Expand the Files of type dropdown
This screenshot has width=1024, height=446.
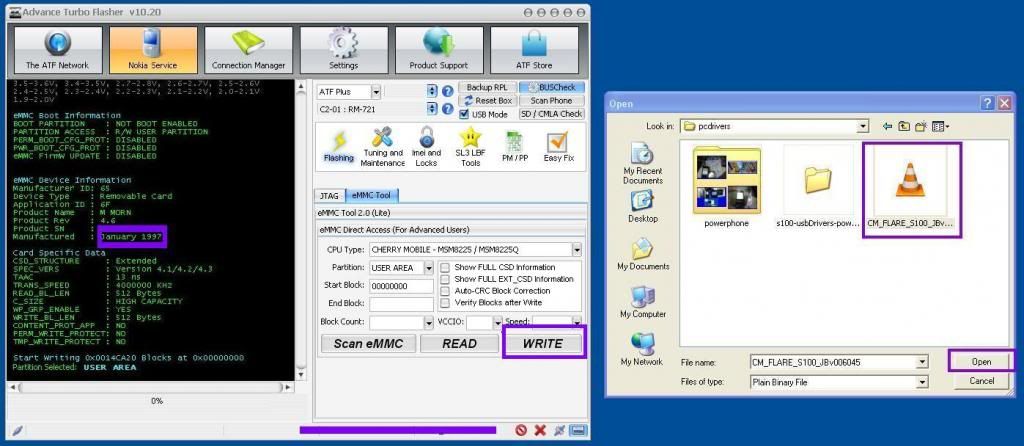922,381
